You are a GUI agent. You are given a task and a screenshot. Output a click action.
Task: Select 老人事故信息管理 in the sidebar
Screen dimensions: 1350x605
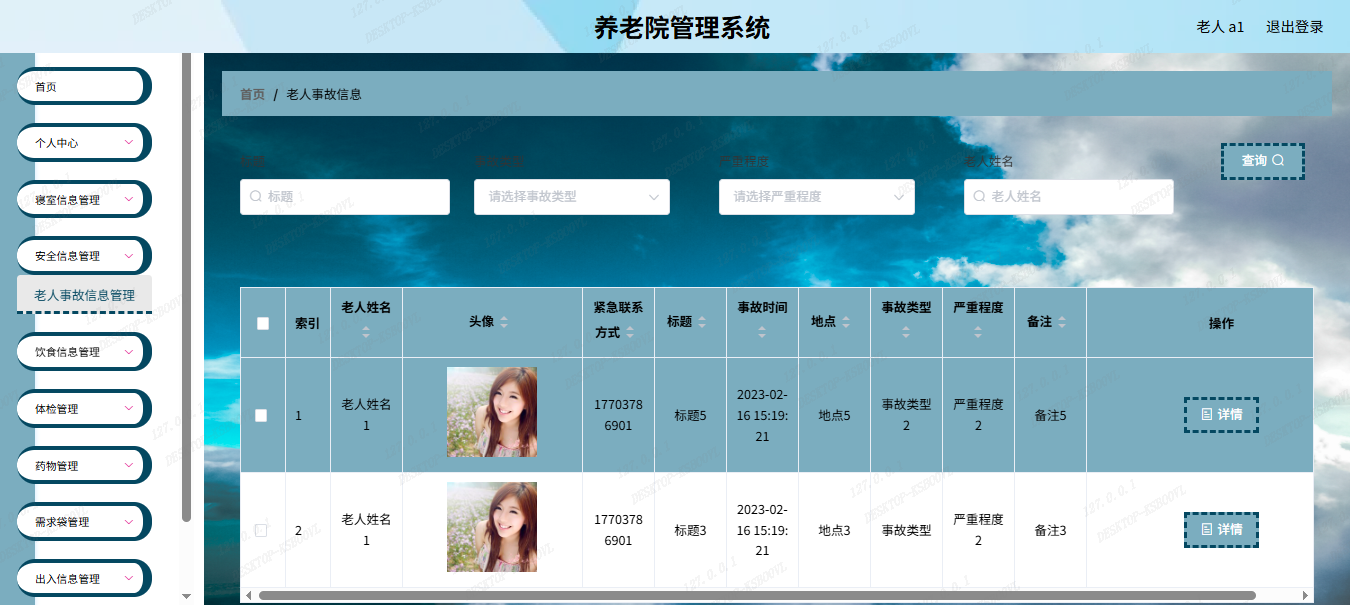click(x=84, y=295)
